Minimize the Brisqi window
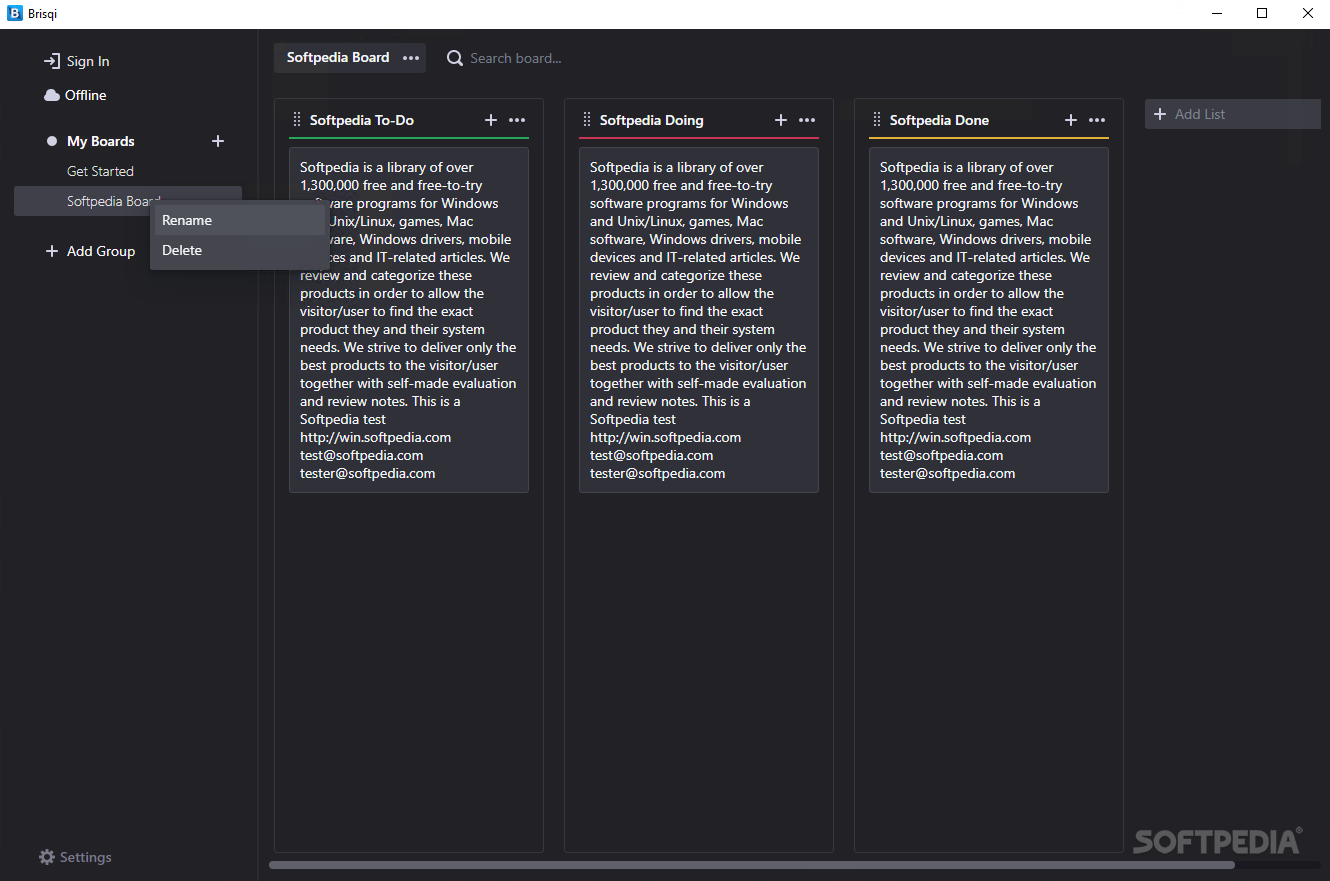This screenshot has height=881, width=1330. point(1217,14)
